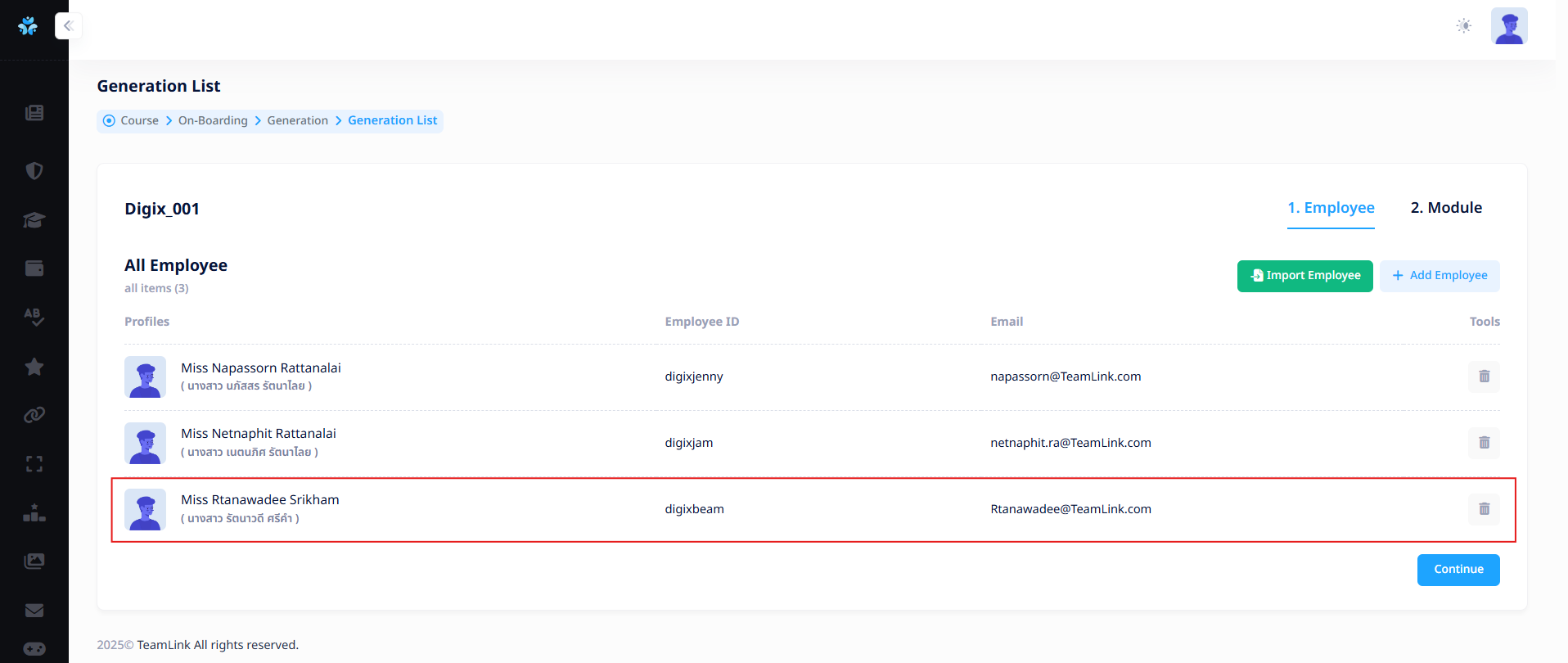Switch to the 2. Module tab
The image size is (1568, 663).
click(1446, 208)
